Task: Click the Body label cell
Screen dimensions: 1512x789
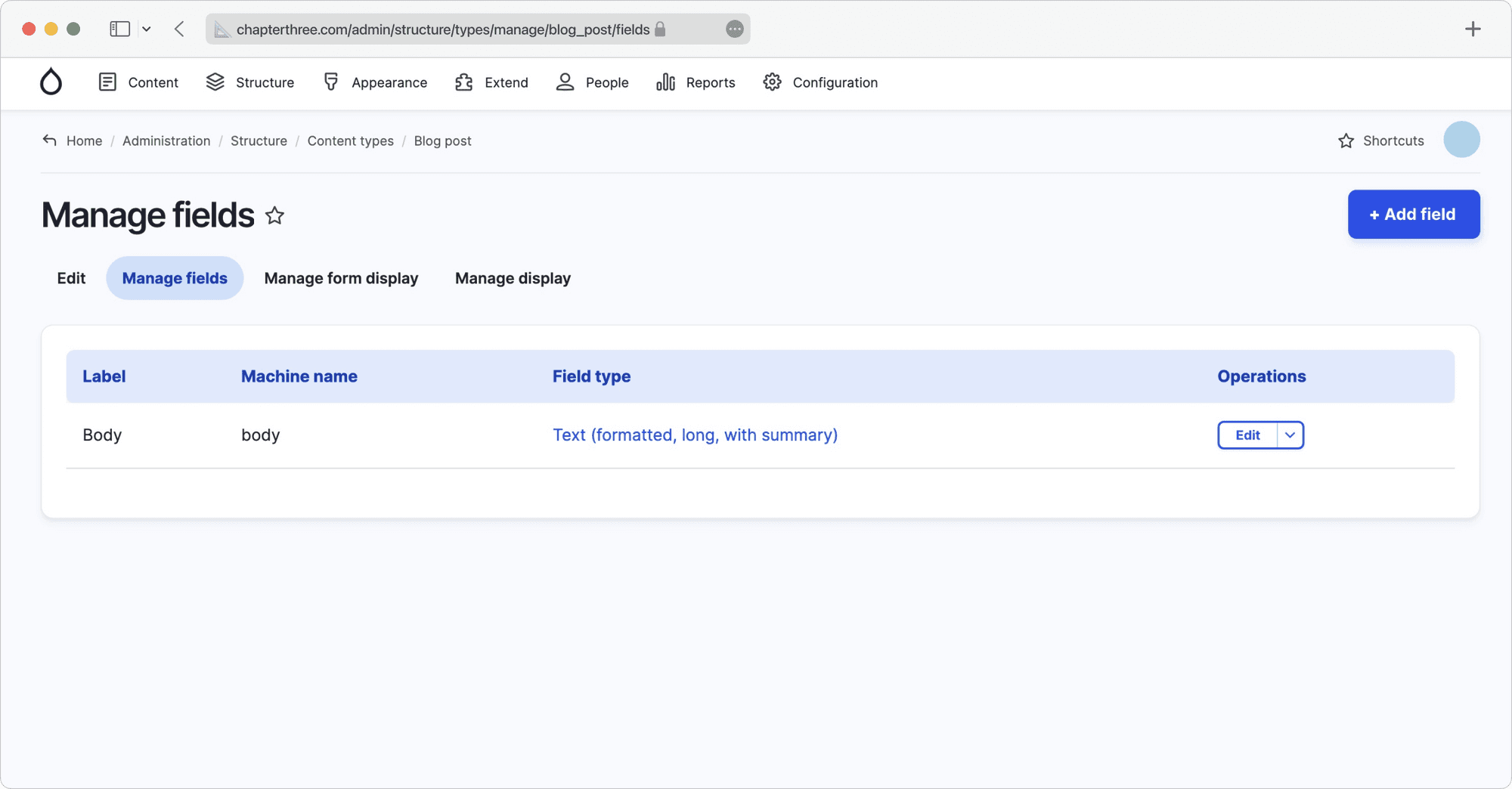Action: (x=102, y=435)
